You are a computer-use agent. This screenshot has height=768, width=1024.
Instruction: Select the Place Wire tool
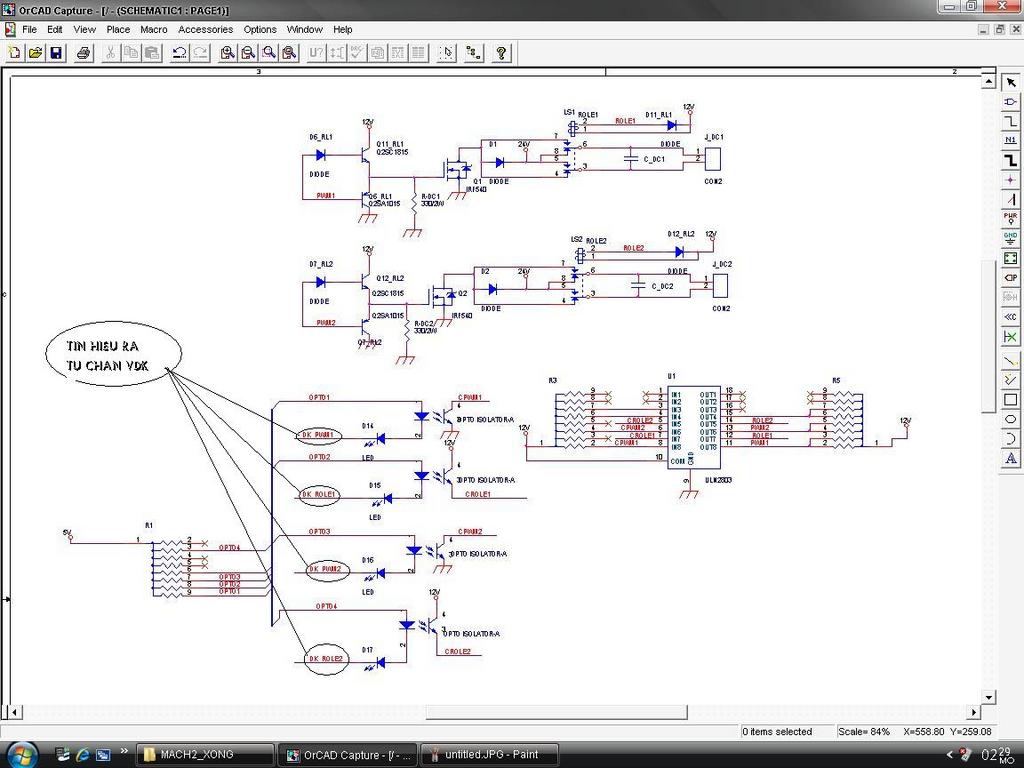point(1010,121)
